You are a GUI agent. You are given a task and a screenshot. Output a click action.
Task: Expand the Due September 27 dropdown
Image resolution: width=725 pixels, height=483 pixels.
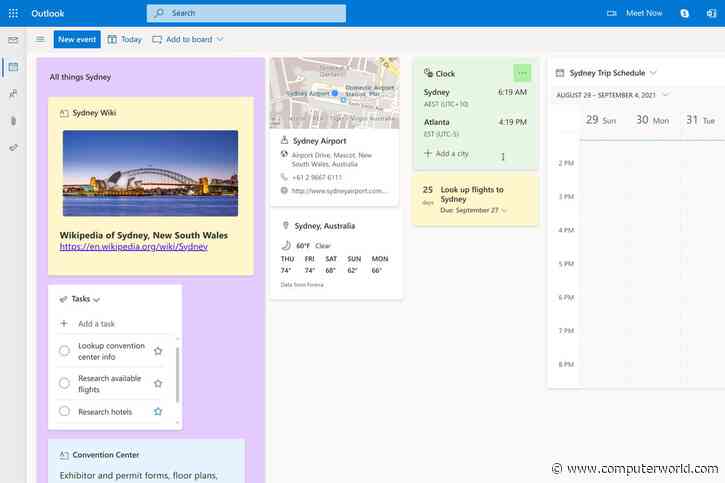pos(504,211)
